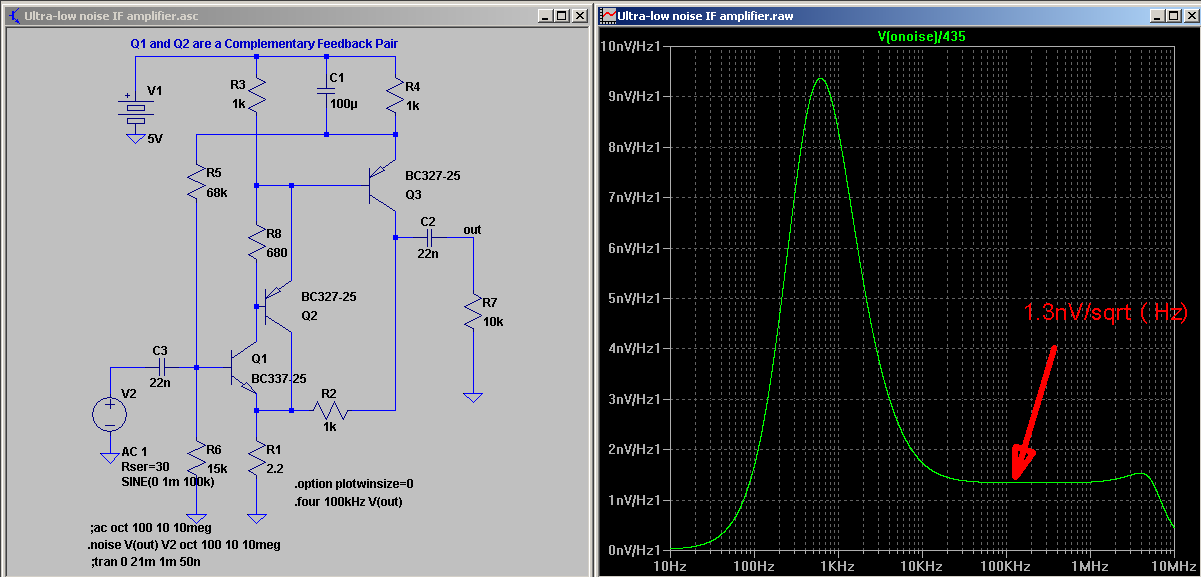Click the 'out' net label
1201x577 pixels.
[x=472, y=230]
